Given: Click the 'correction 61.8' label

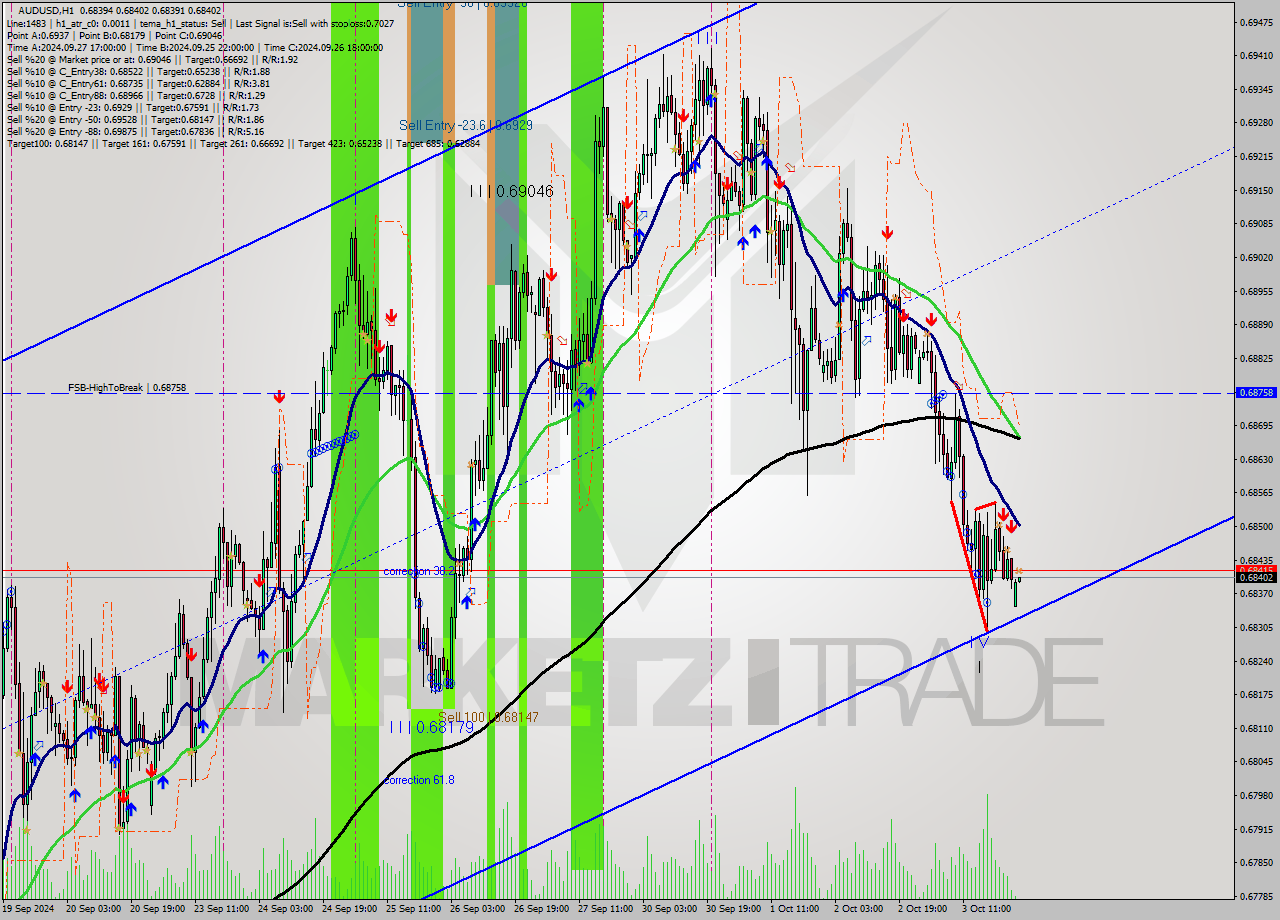Looking at the screenshot, I should pyautogui.click(x=419, y=780).
